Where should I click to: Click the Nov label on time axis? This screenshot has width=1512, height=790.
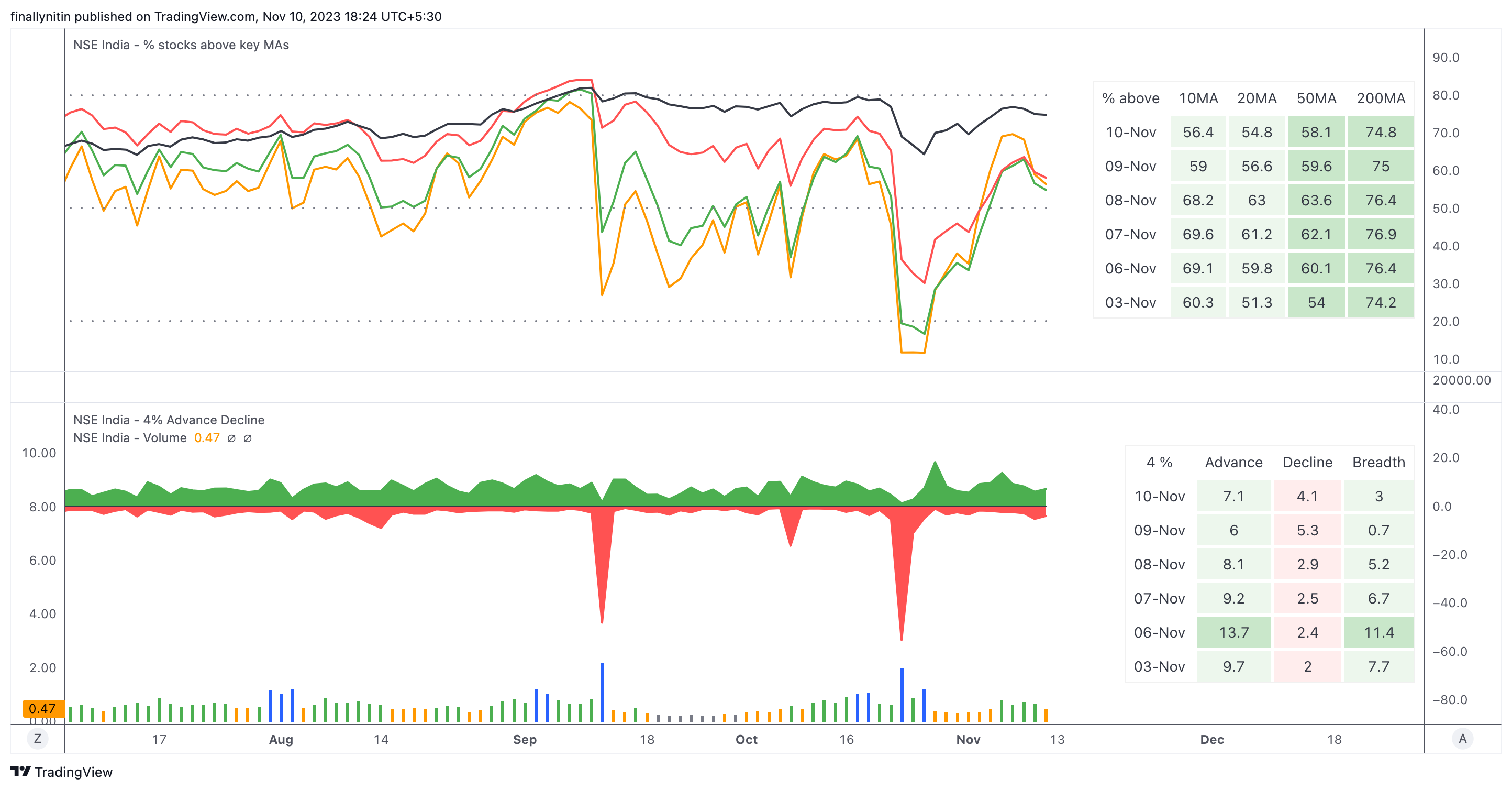[968, 740]
